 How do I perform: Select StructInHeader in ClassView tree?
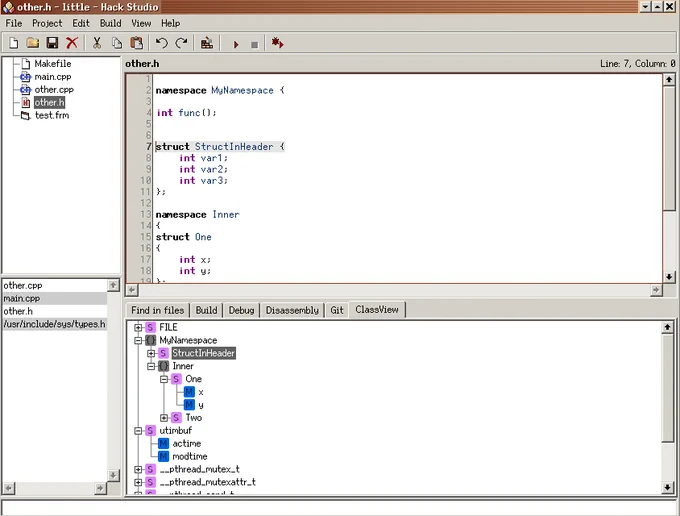[x=203, y=353]
